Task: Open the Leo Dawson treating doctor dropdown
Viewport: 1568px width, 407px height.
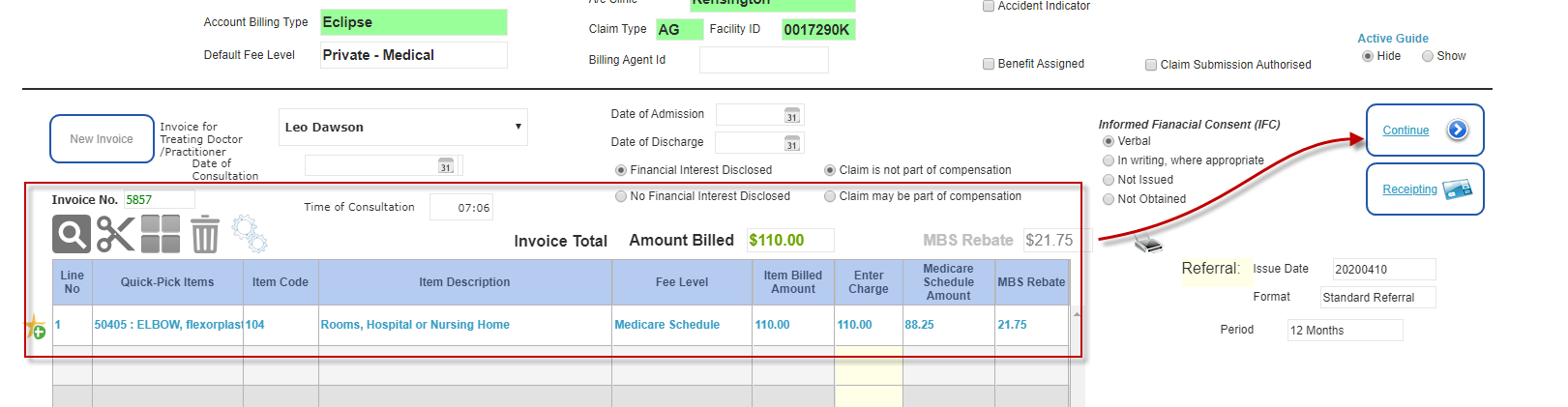Action: (x=403, y=127)
